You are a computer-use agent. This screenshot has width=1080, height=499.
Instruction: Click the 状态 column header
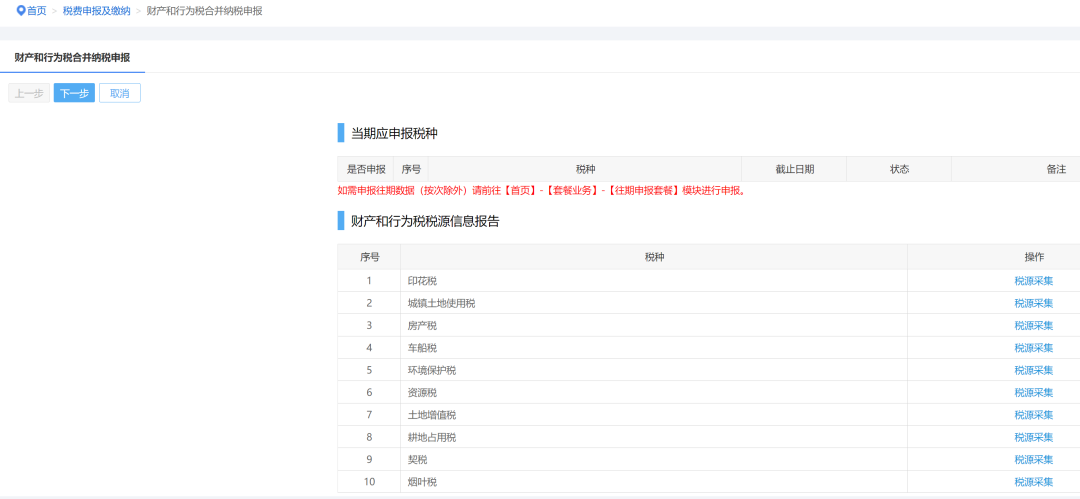(x=899, y=170)
